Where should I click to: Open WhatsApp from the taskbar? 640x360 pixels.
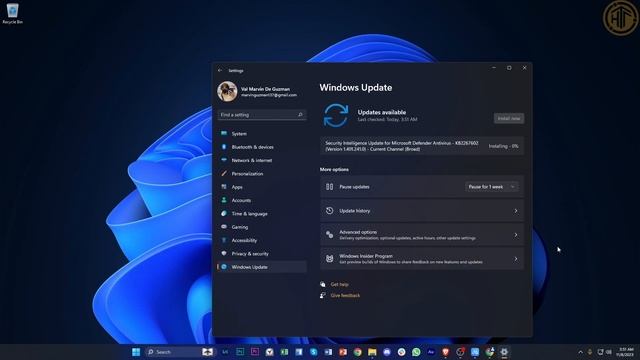[x=416, y=352]
